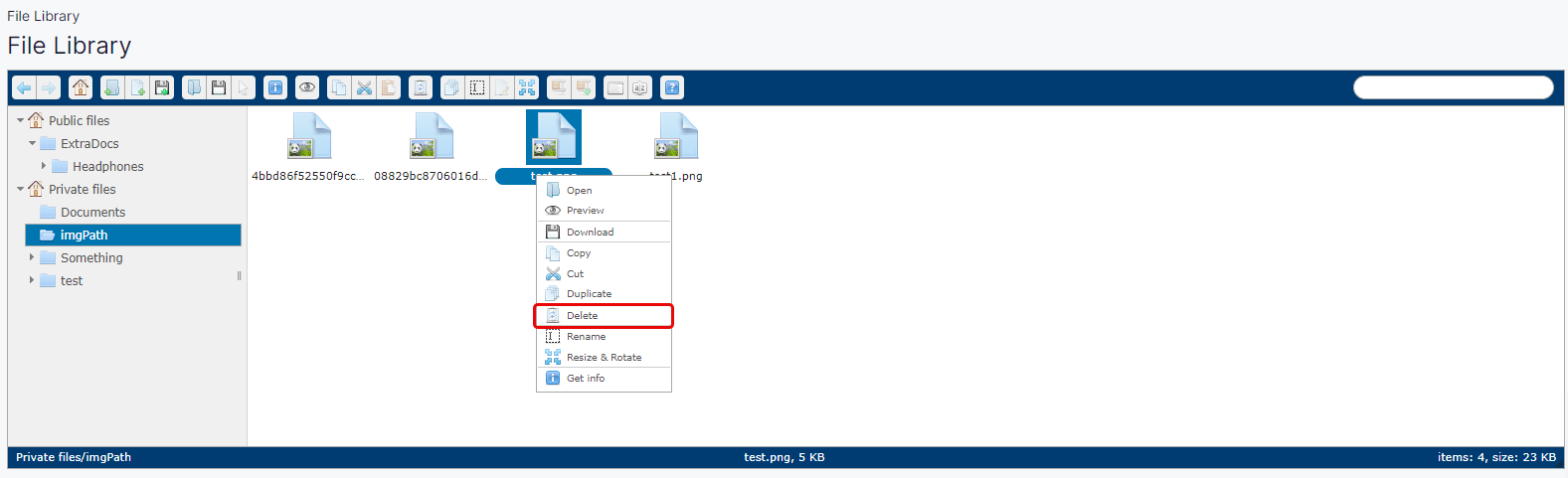Click the Cut scissors icon in toolbar
The height and width of the screenshot is (478, 1568).
coord(364,87)
